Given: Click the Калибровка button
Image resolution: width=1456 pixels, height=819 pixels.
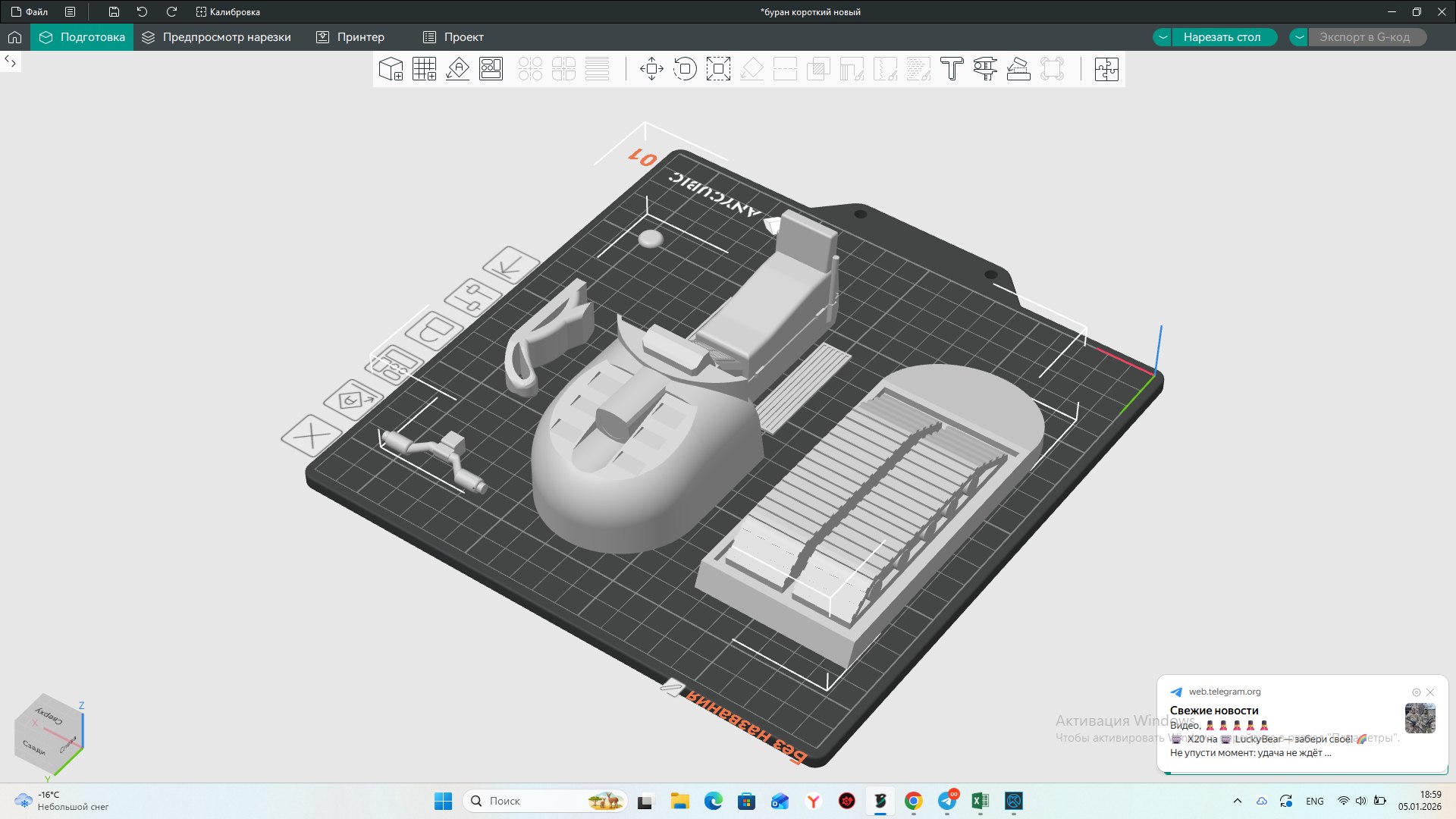Looking at the screenshot, I should pos(227,11).
